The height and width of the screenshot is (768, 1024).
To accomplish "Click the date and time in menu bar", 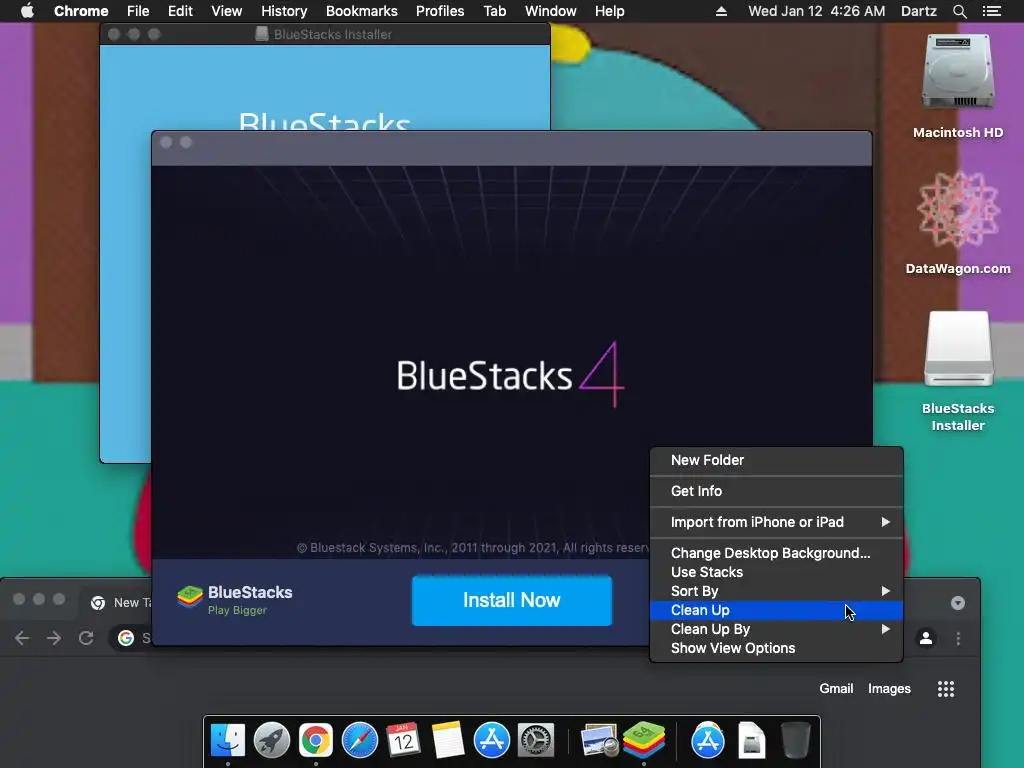I will click(x=816, y=11).
